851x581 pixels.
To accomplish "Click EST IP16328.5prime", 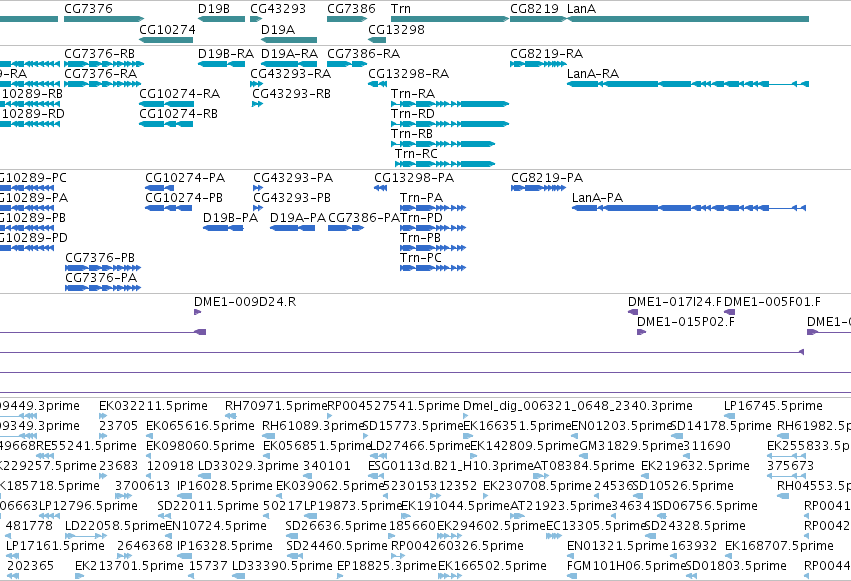I will (225, 546).
